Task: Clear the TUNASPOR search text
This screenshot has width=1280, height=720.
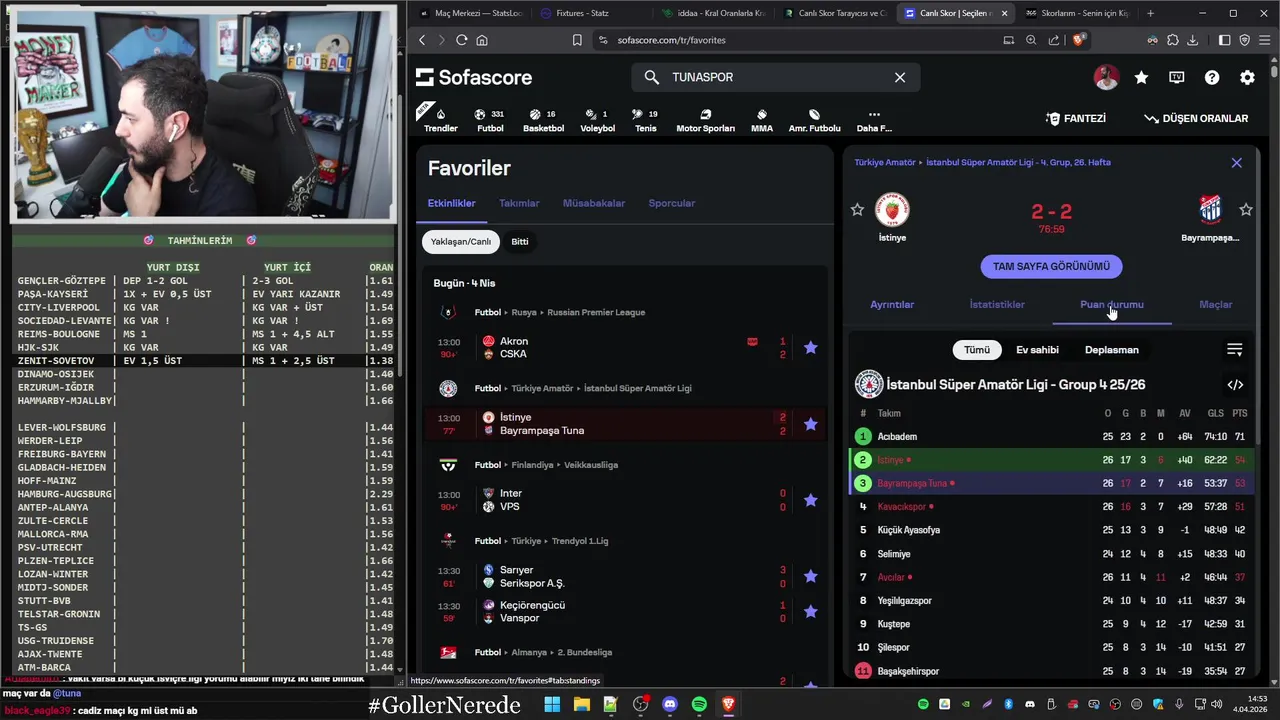Action: point(900,77)
